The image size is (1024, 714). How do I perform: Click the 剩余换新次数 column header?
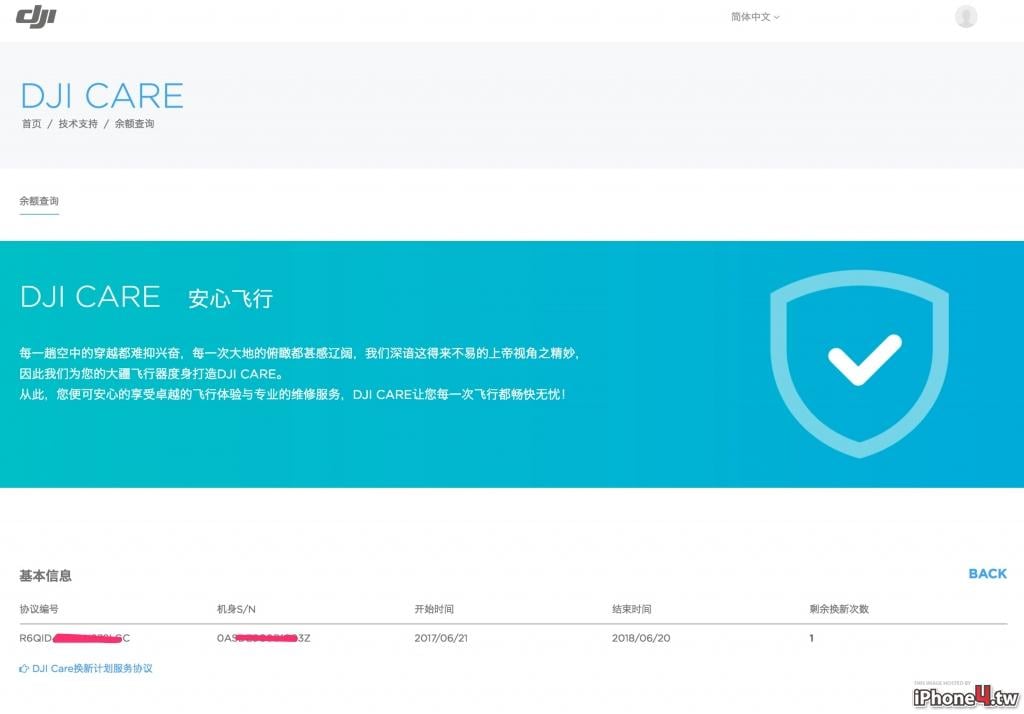(839, 609)
